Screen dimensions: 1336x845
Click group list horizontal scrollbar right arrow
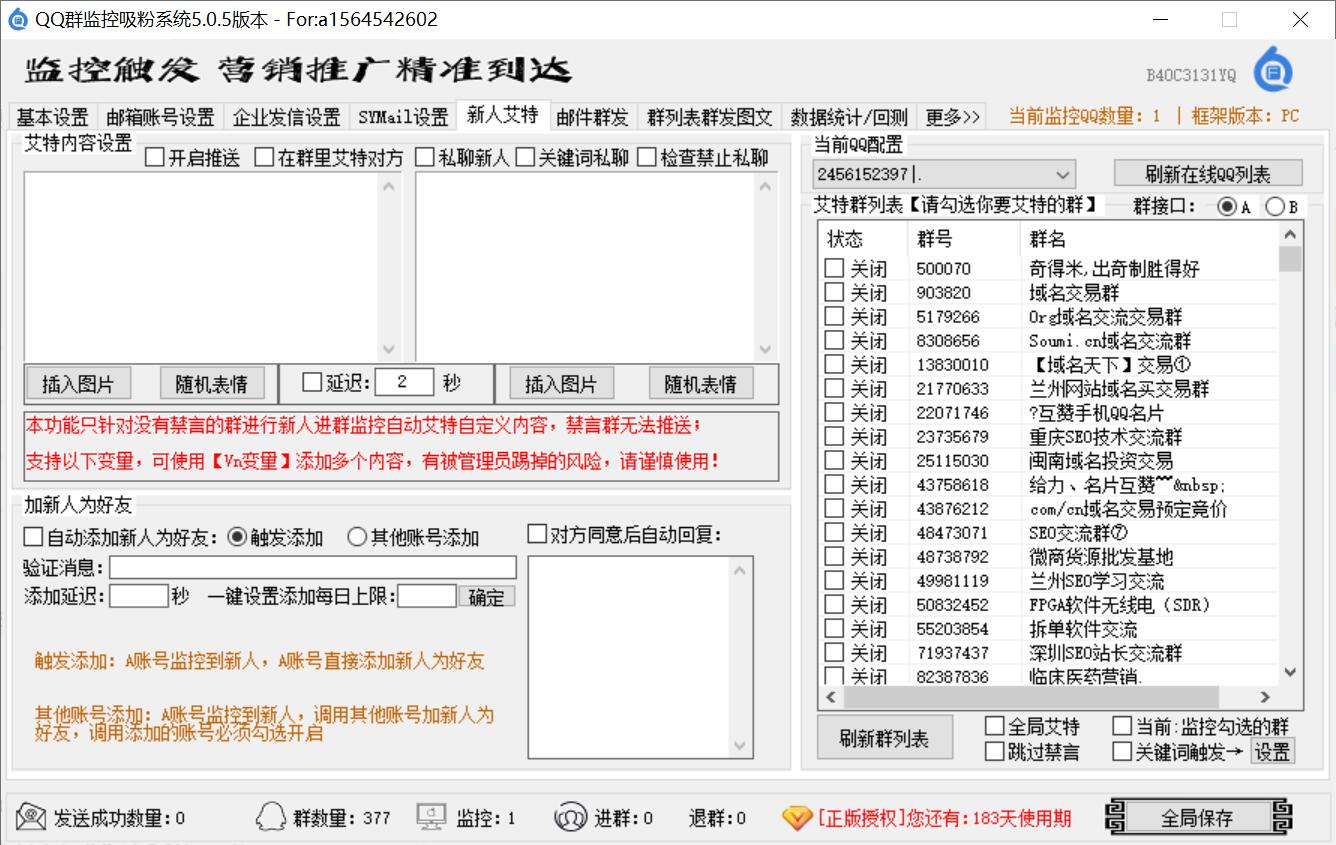[x=1265, y=697]
